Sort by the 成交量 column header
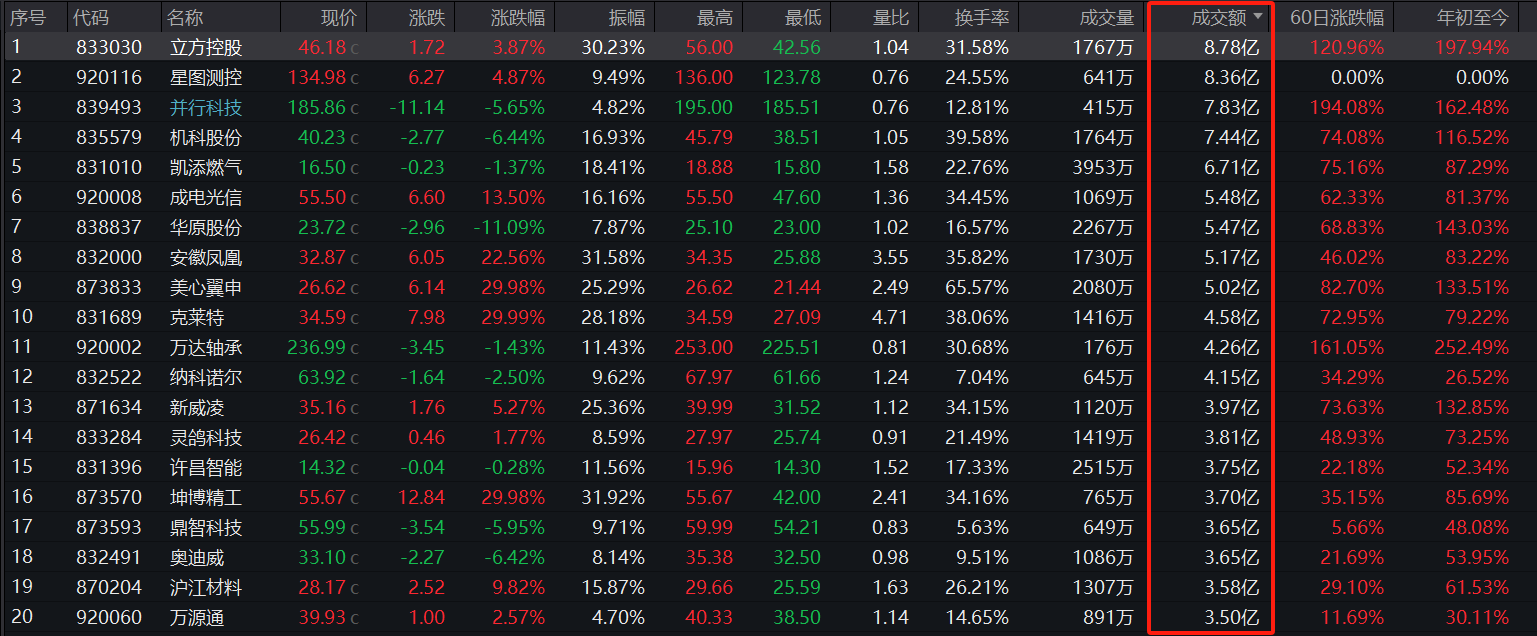Viewport: 1537px width, 636px height. coord(1107,17)
